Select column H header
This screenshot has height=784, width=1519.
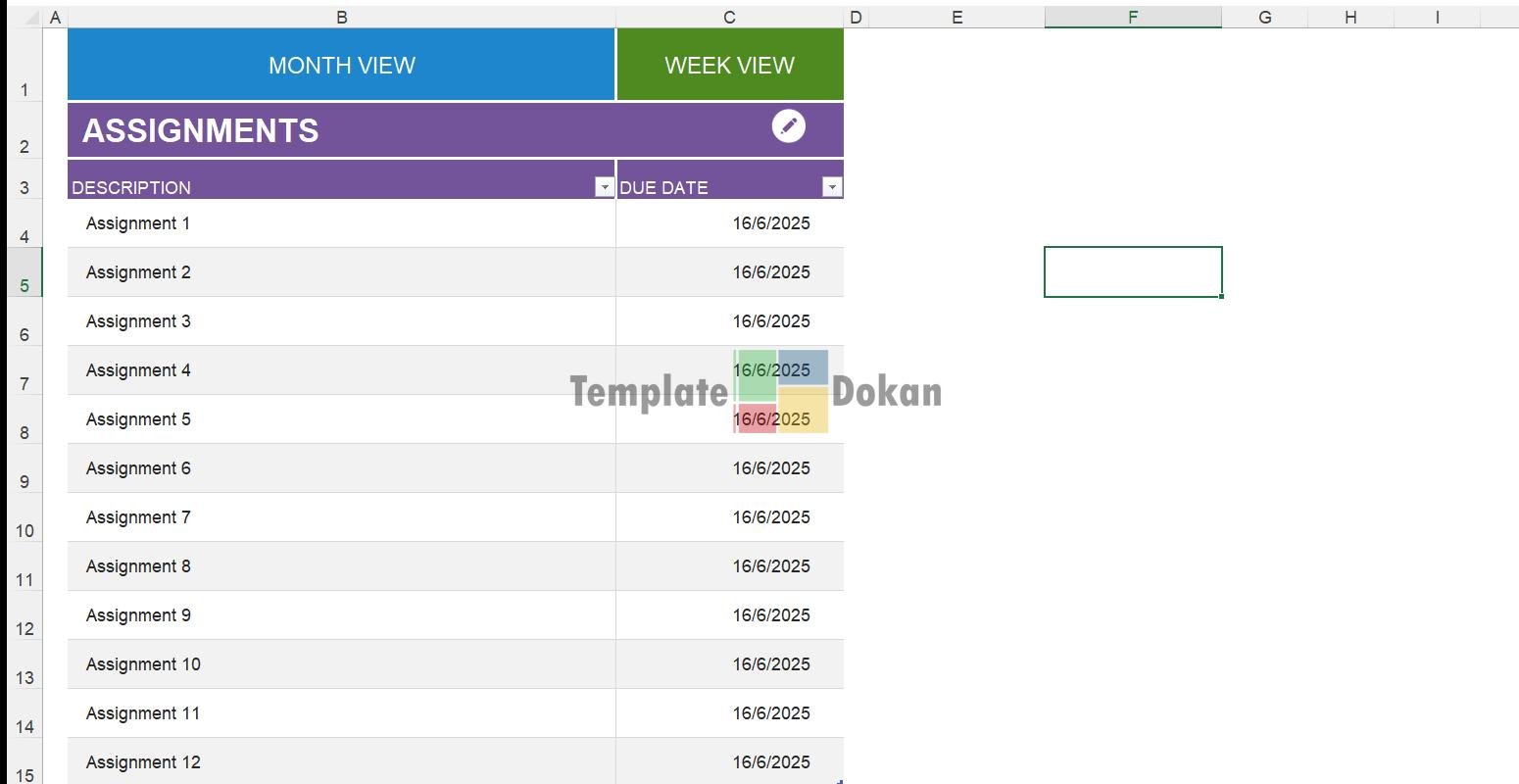[1350, 17]
